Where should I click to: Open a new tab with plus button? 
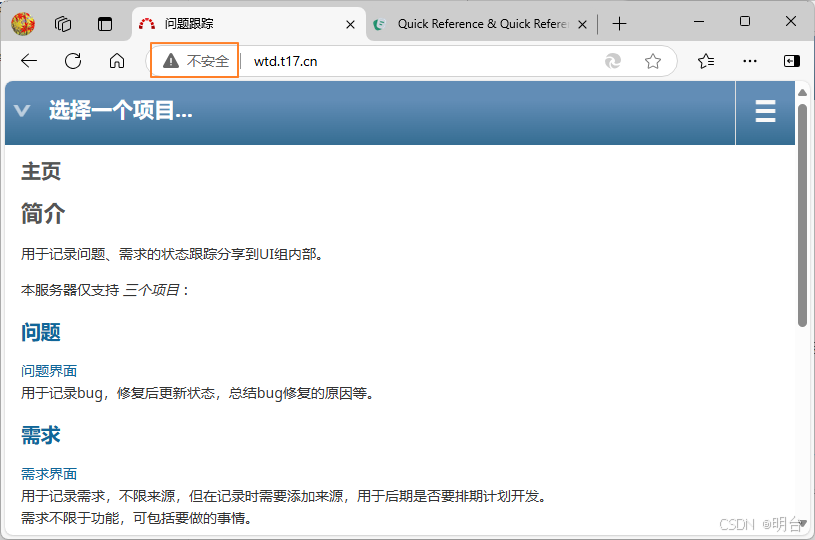tap(620, 24)
